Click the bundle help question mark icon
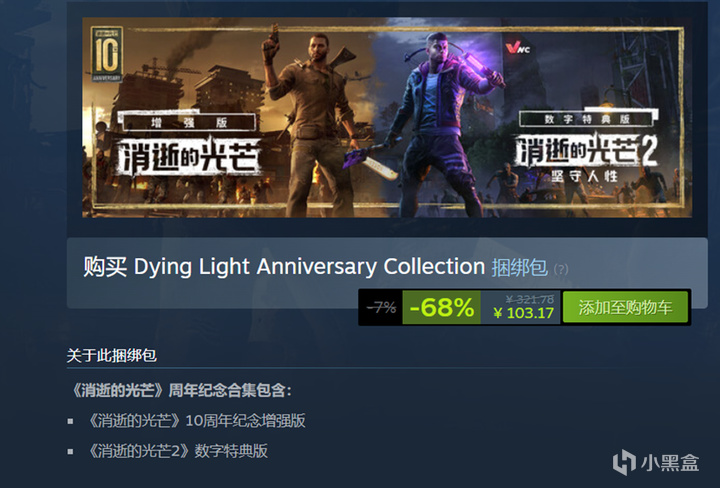Viewport: 720px width, 488px height. tap(561, 269)
